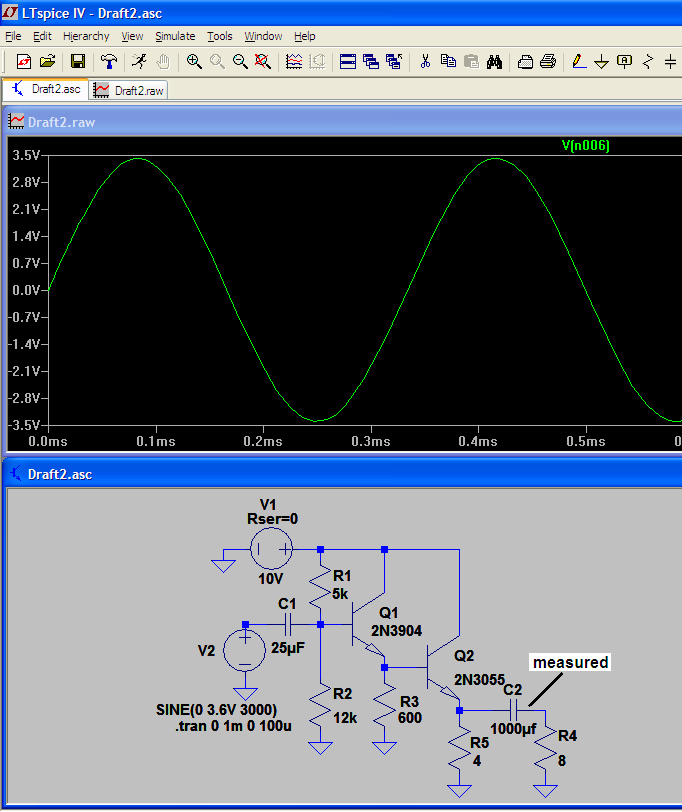
Task: Click Zoom Full Extents crossed magnifier icon
Action: 263,62
